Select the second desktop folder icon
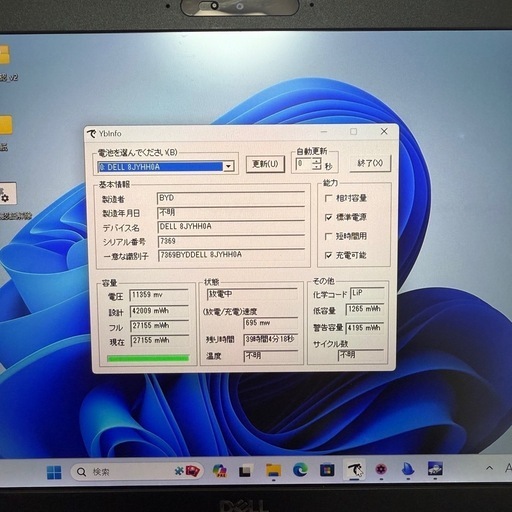 pyautogui.click(x=5, y=125)
